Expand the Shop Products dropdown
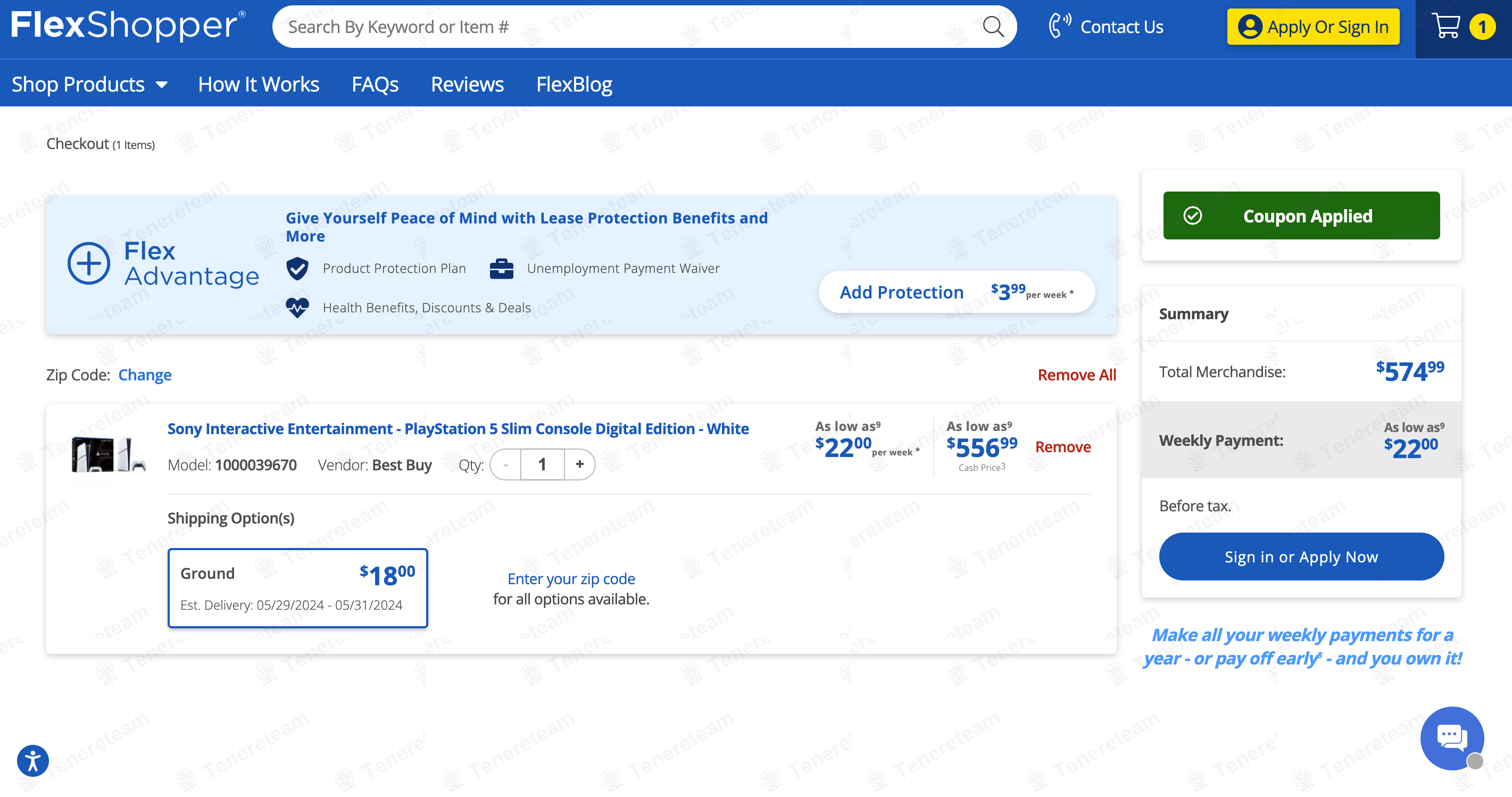Viewport: 1512px width, 797px height. click(x=89, y=85)
